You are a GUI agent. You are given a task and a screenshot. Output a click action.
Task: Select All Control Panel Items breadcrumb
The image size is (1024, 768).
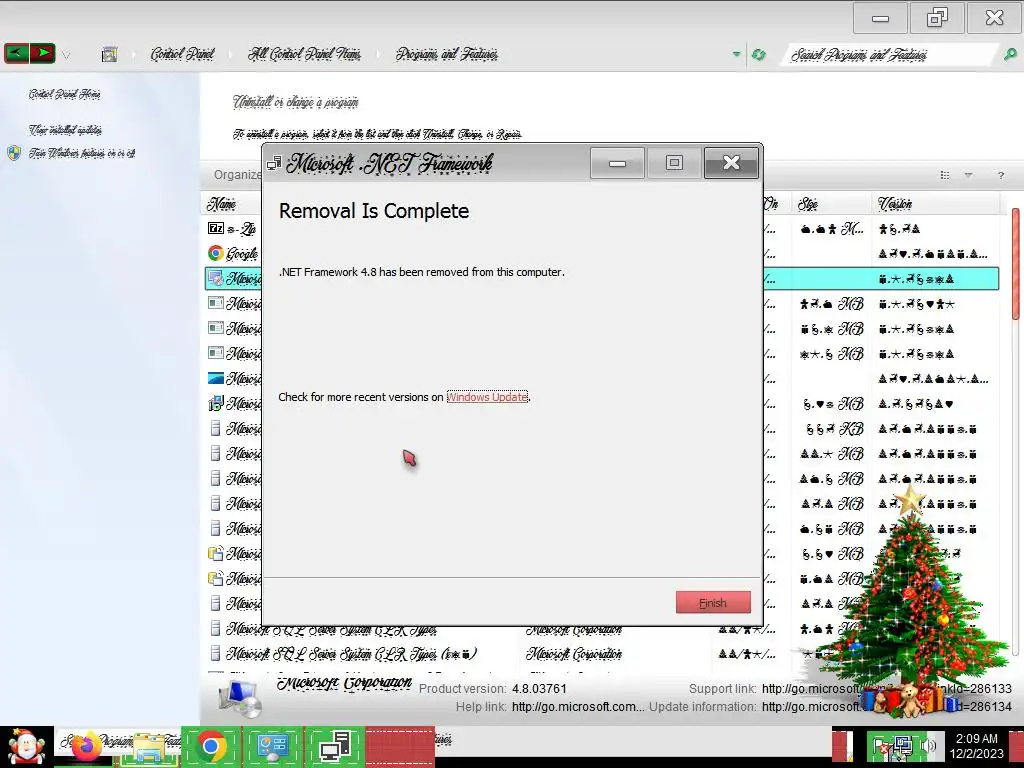click(x=304, y=54)
